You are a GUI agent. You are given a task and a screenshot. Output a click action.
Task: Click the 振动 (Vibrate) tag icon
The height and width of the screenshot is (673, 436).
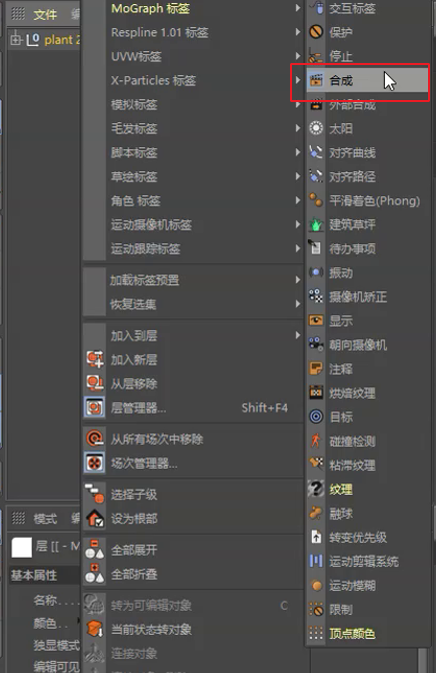(316, 272)
